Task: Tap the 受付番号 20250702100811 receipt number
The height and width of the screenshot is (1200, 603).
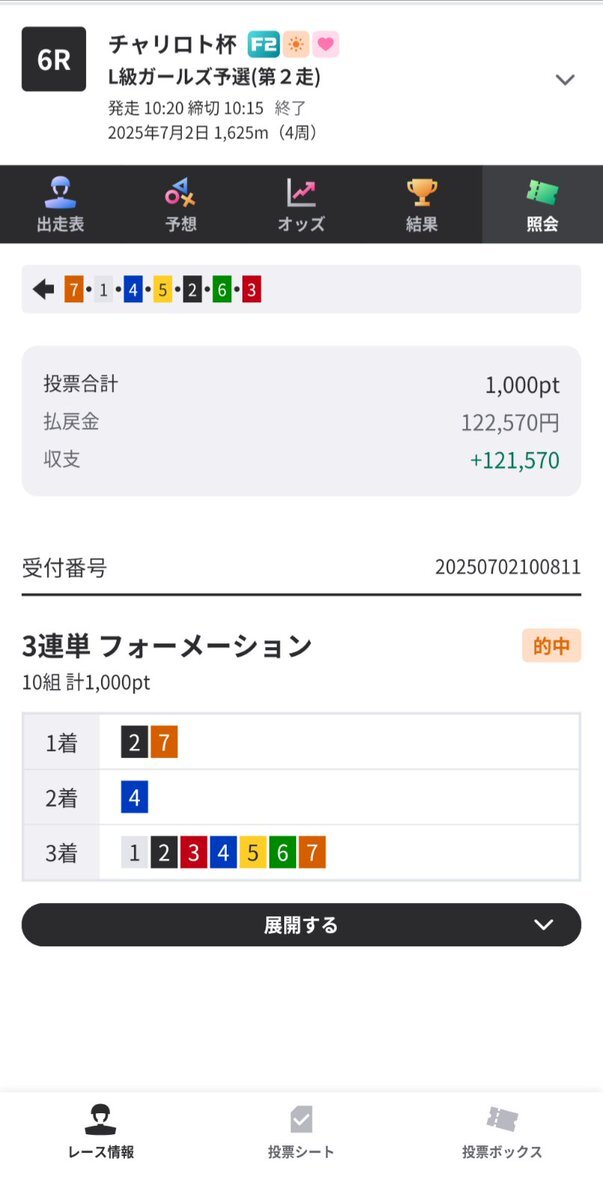Action: [507, 568]
